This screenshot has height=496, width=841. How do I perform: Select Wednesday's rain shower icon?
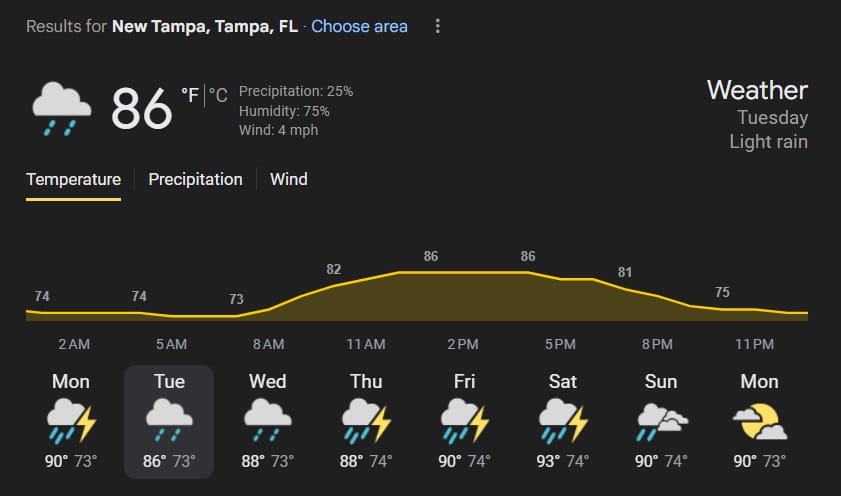point(268,420)
